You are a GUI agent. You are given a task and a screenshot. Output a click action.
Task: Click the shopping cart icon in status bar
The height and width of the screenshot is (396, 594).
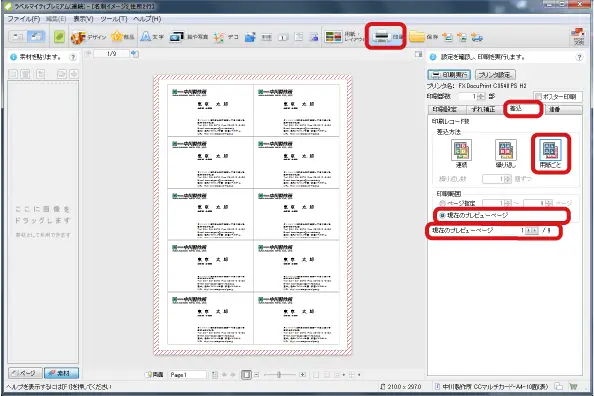click(x=573, y=387)
